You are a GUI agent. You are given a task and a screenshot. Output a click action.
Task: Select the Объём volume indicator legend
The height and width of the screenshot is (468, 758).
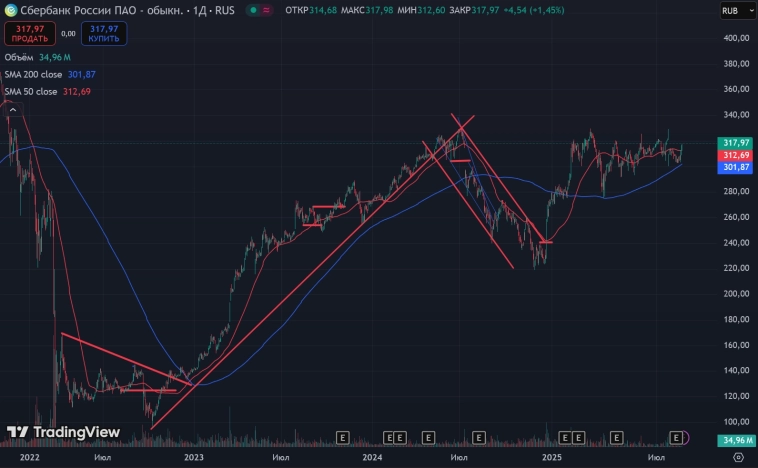[x=18, y=58]
